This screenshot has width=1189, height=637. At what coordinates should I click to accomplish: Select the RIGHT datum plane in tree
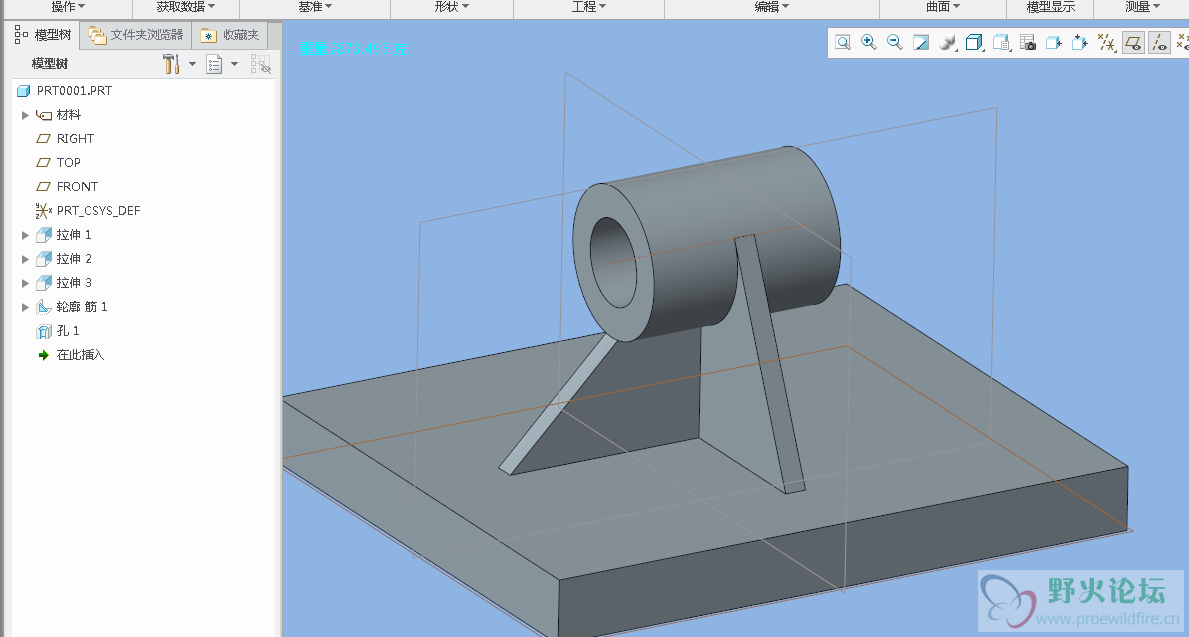65,139
